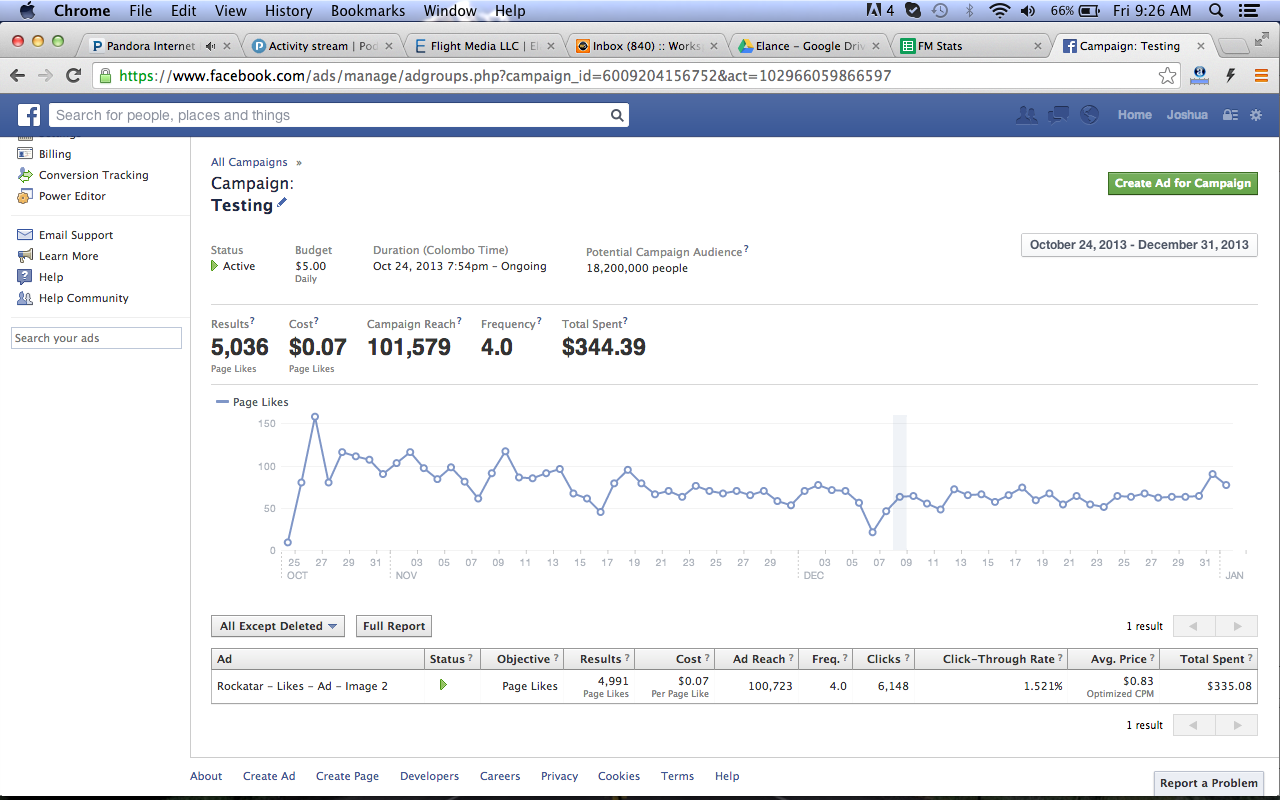Click the Full Report button

(394, 626)
